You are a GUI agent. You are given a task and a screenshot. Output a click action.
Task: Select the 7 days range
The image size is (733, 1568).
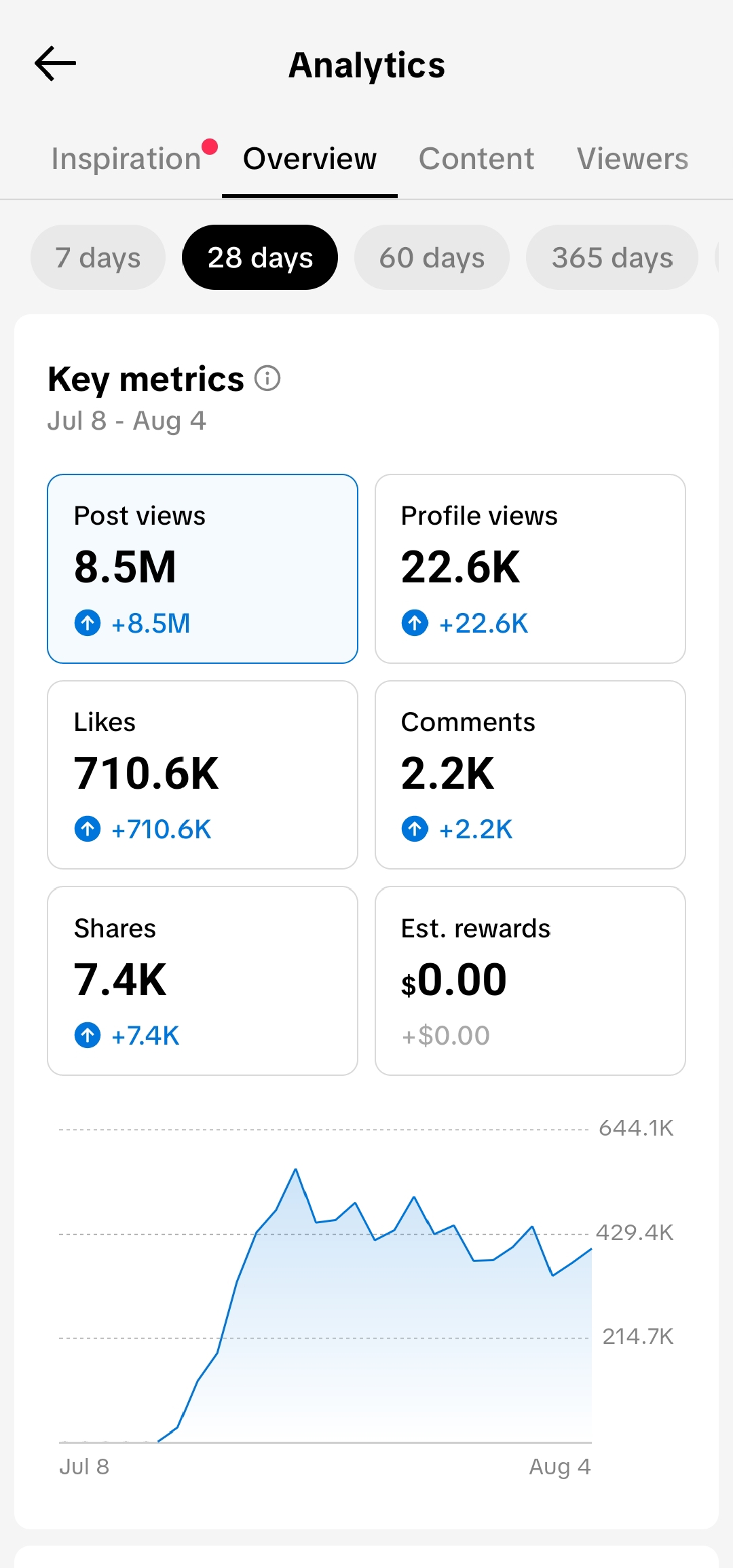98,257
